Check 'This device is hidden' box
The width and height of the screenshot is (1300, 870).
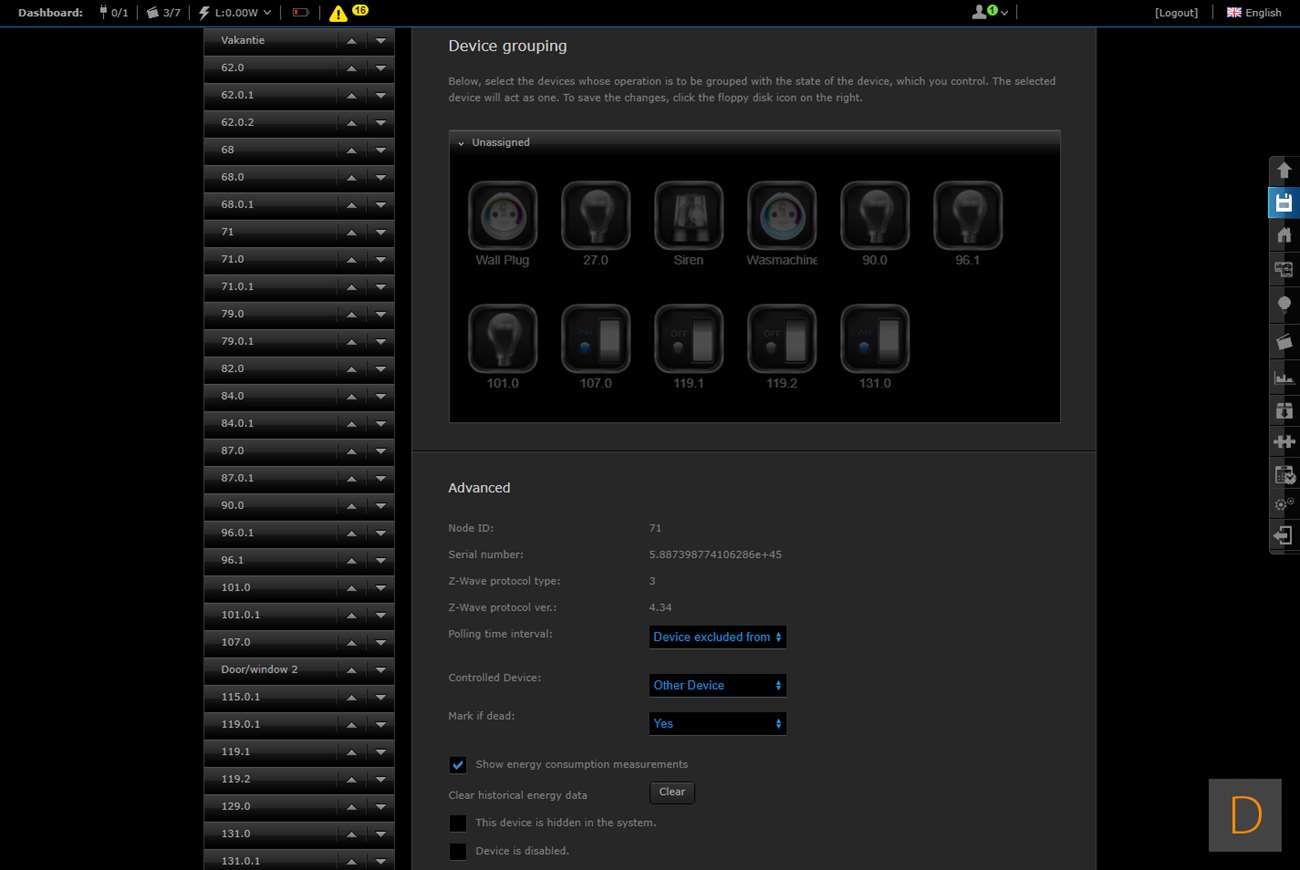pos(458,823)
